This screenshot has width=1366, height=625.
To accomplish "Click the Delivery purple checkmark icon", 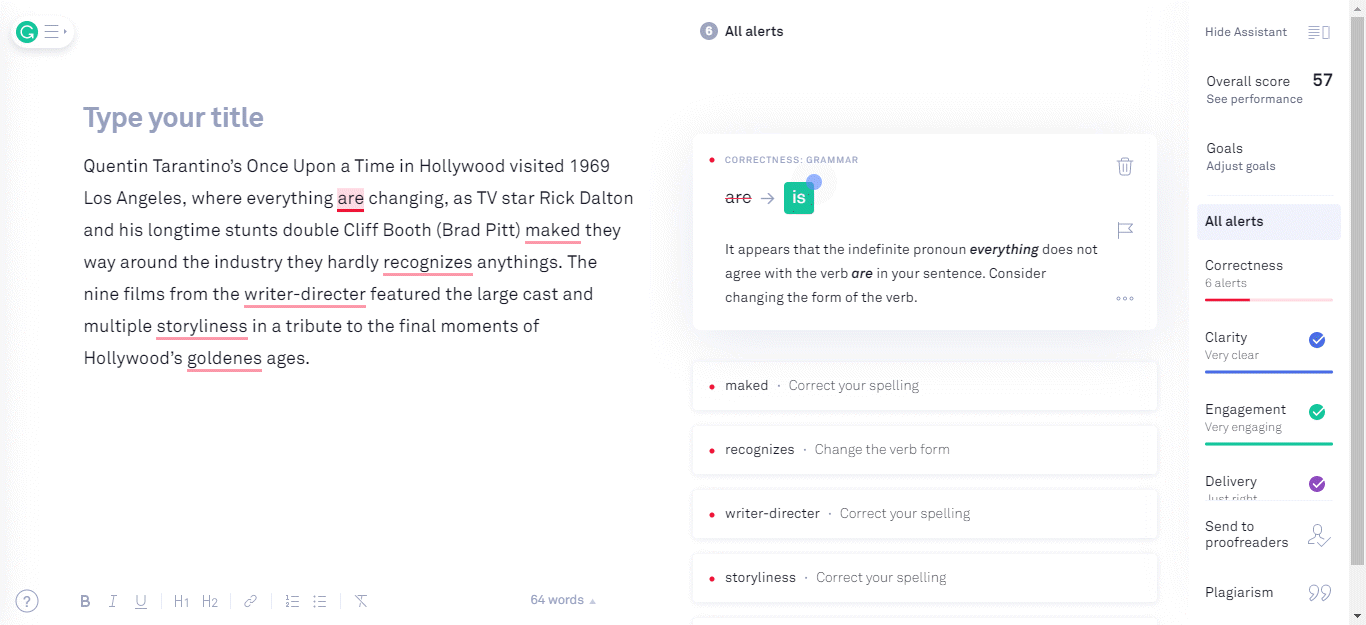I will click(1317, 484).
